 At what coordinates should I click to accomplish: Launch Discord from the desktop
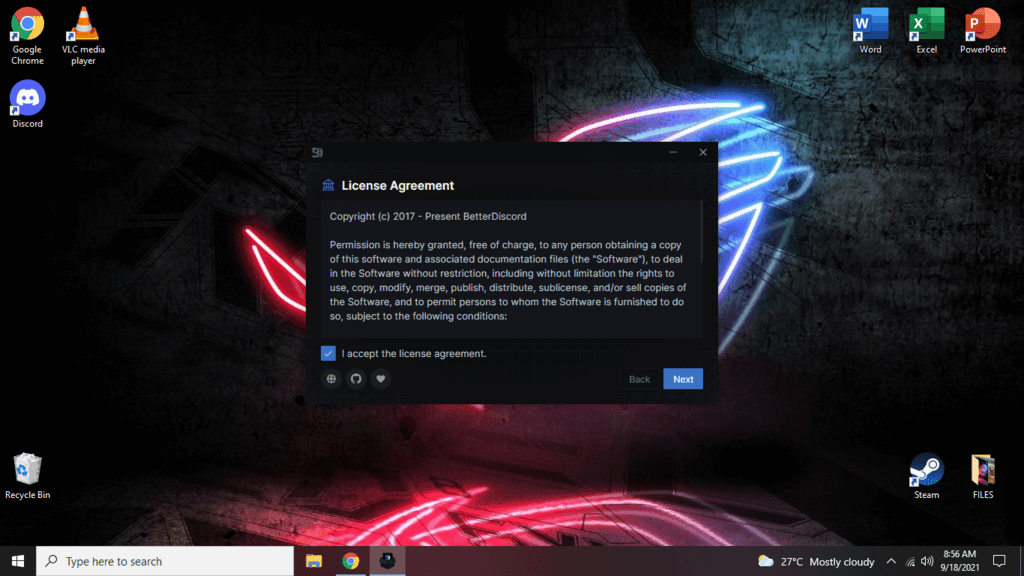[27, 98]
